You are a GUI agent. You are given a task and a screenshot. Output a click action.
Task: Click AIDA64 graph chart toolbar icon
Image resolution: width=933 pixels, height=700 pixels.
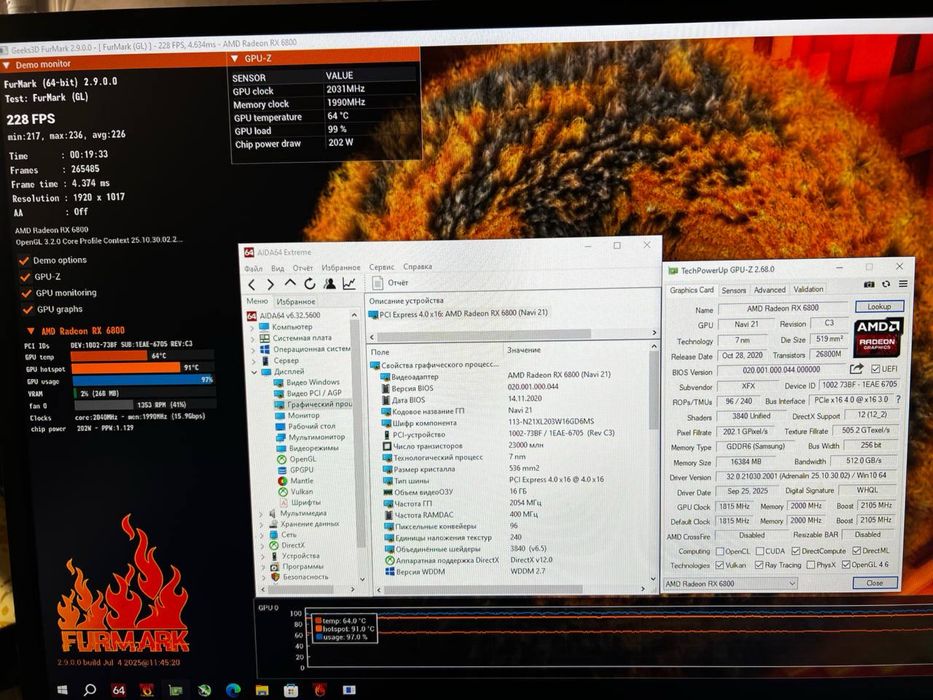click(349, 284)
